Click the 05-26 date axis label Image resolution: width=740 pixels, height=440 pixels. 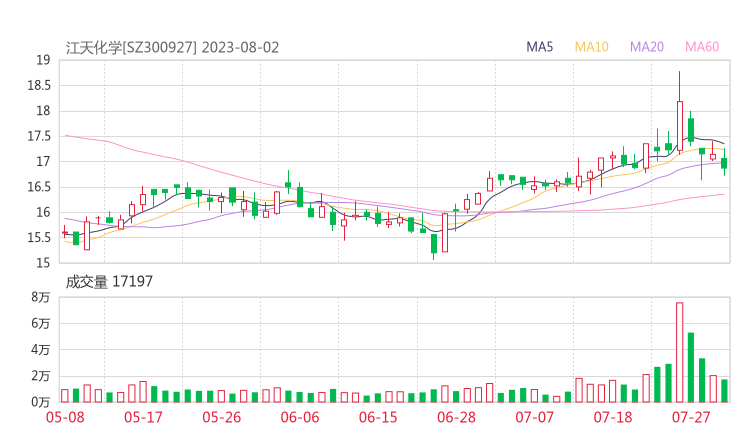coord(221,417)
